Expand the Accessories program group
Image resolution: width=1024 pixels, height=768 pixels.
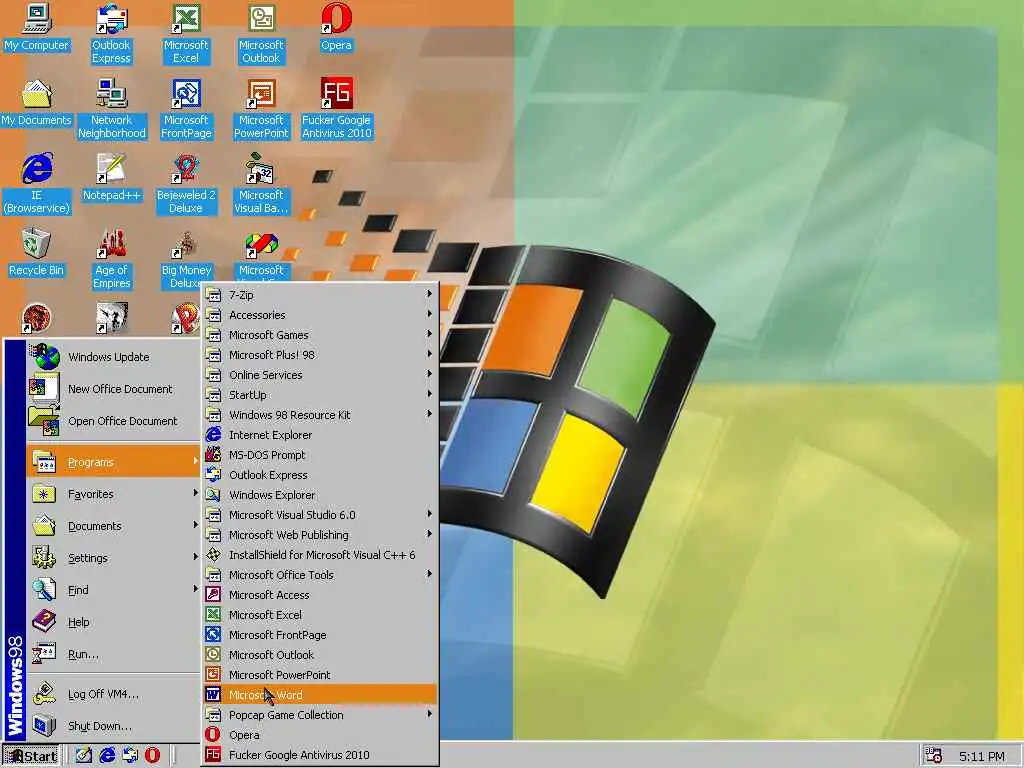click(x=320, y=315)
